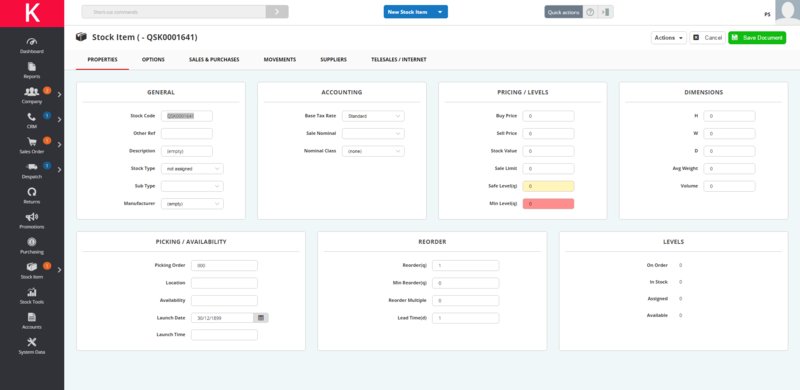Open the Stock Type dropdown

coord(192,168)
